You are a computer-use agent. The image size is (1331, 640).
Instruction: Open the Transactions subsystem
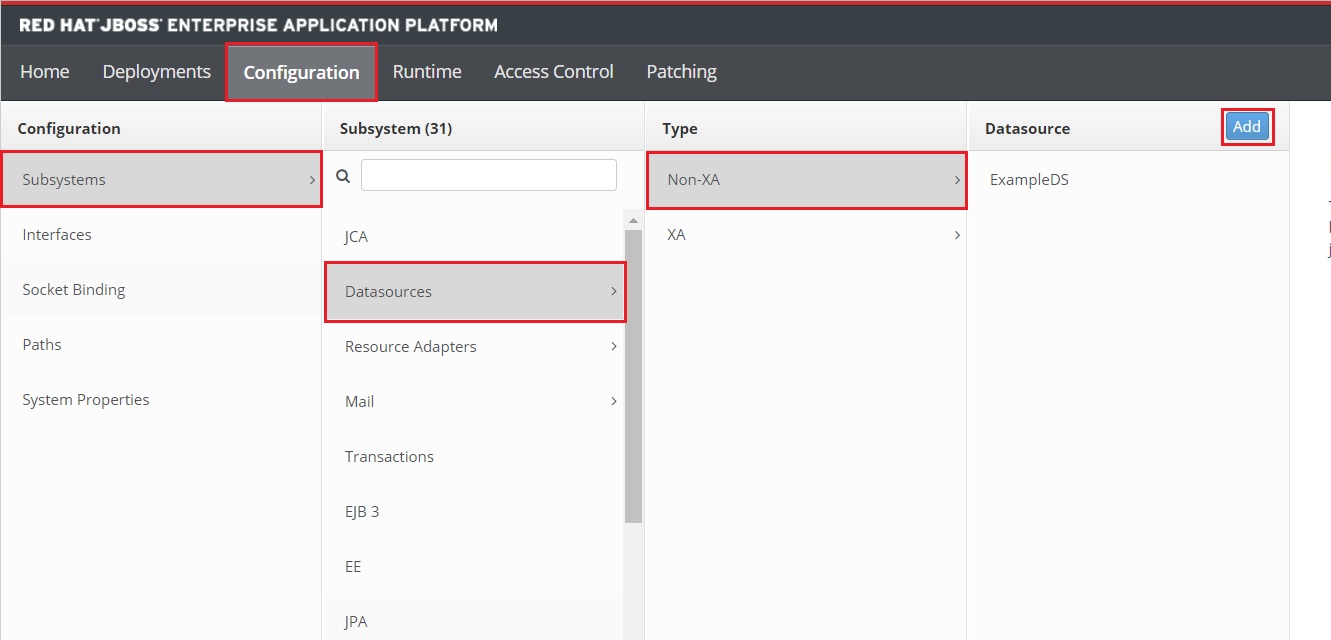click(x=389, y=456)
